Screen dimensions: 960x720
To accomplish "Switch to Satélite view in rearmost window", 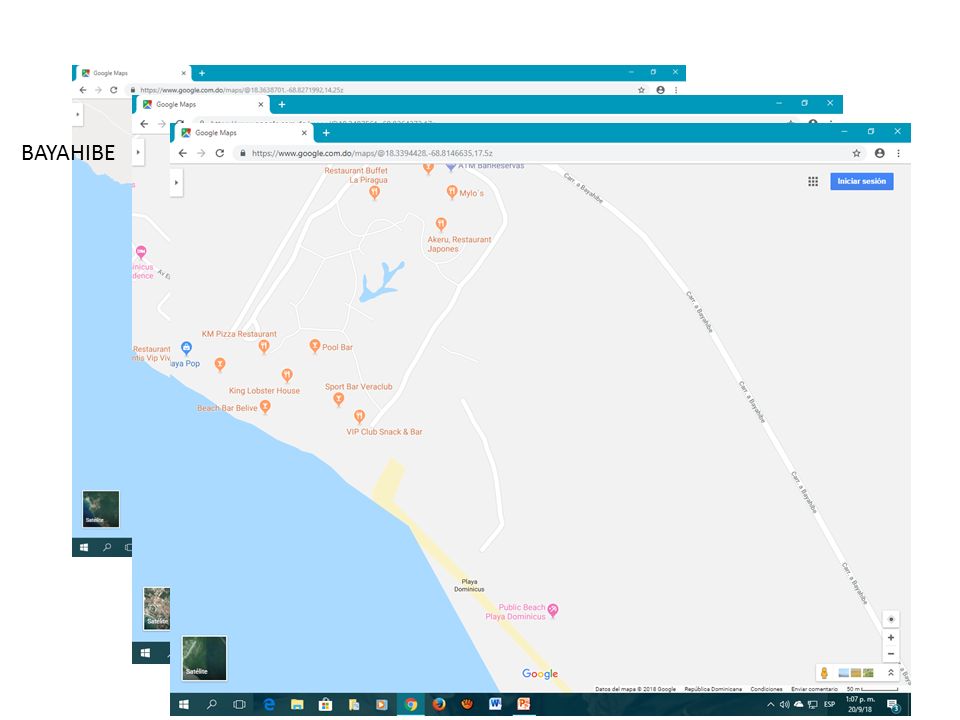I will [101, 509].
